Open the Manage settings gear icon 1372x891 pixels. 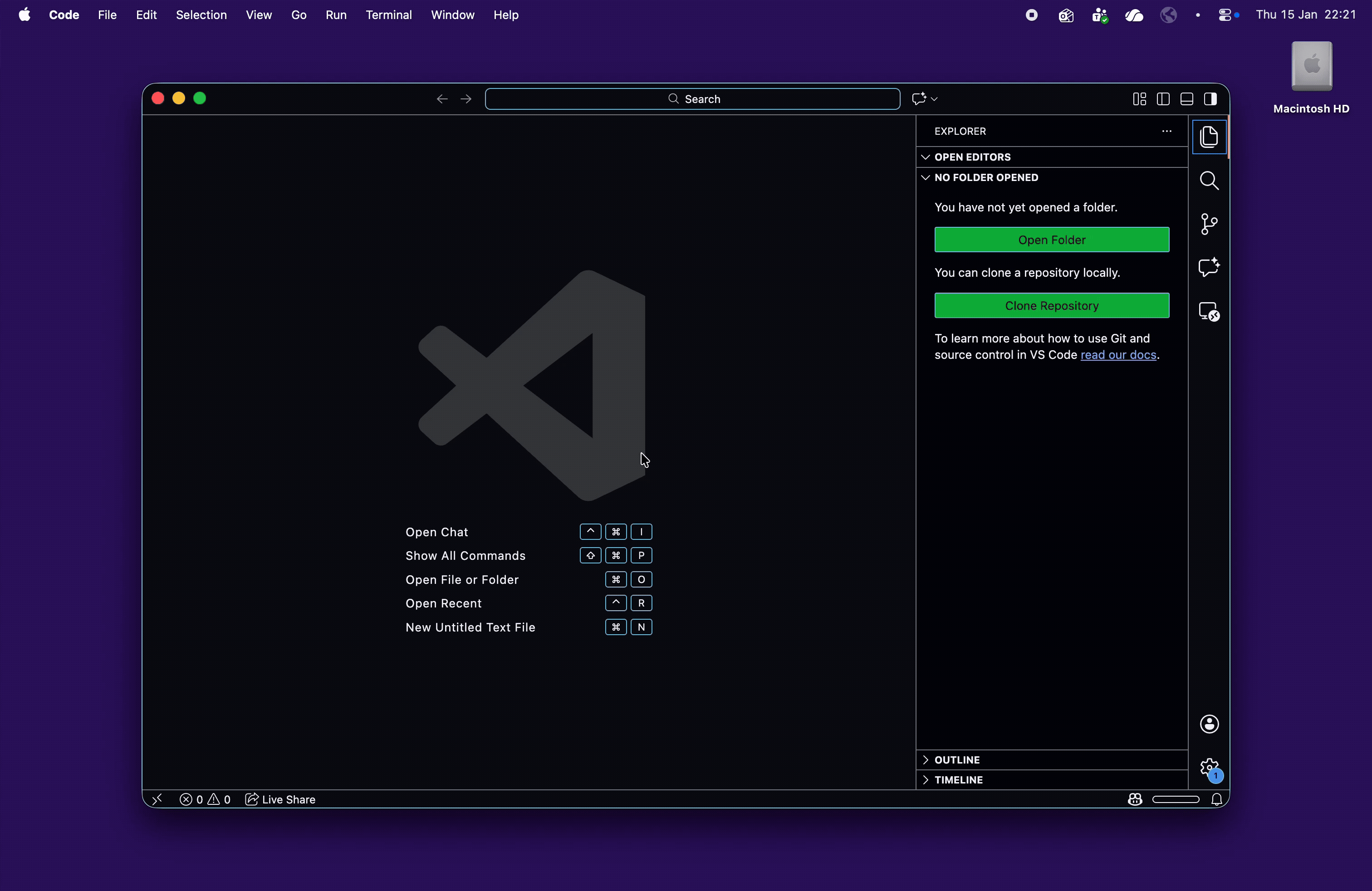tap(1209, 767)
